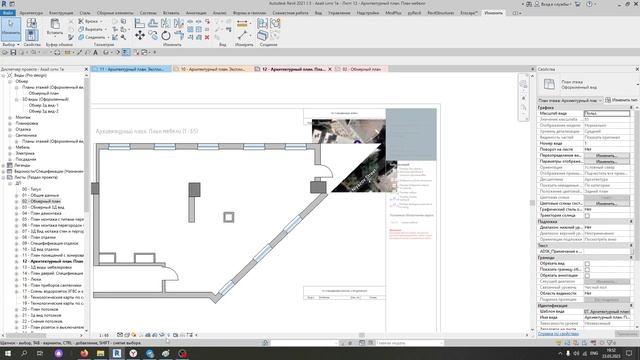Open the Вставить ribbon tab
This screenshot has width=640, height=360.
pos(171,13)
